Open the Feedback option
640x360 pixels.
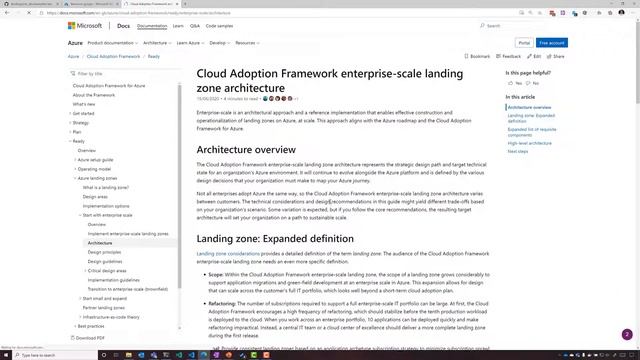pos(508,56)
